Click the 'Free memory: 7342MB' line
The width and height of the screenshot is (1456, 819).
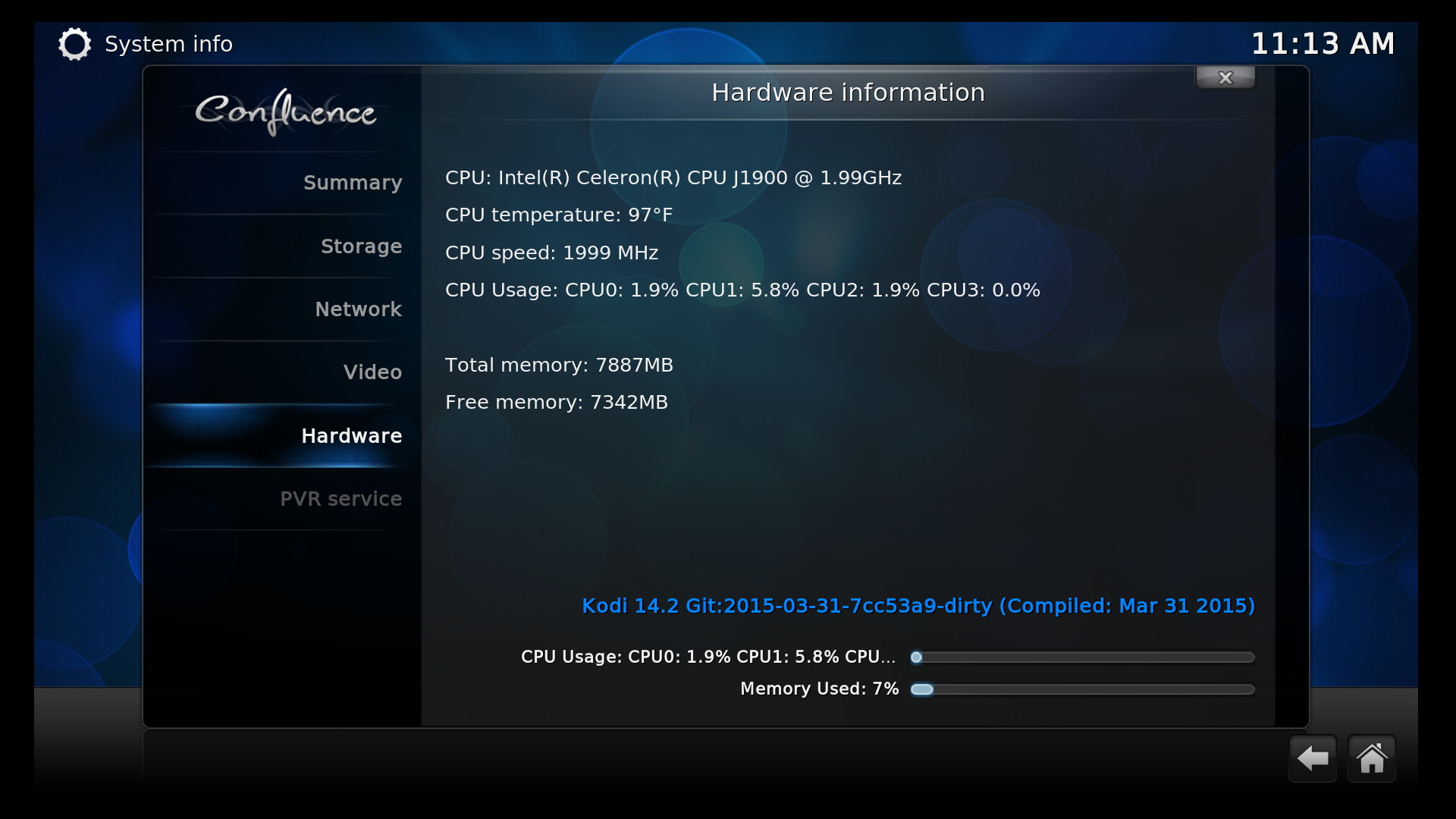point(557,403)
